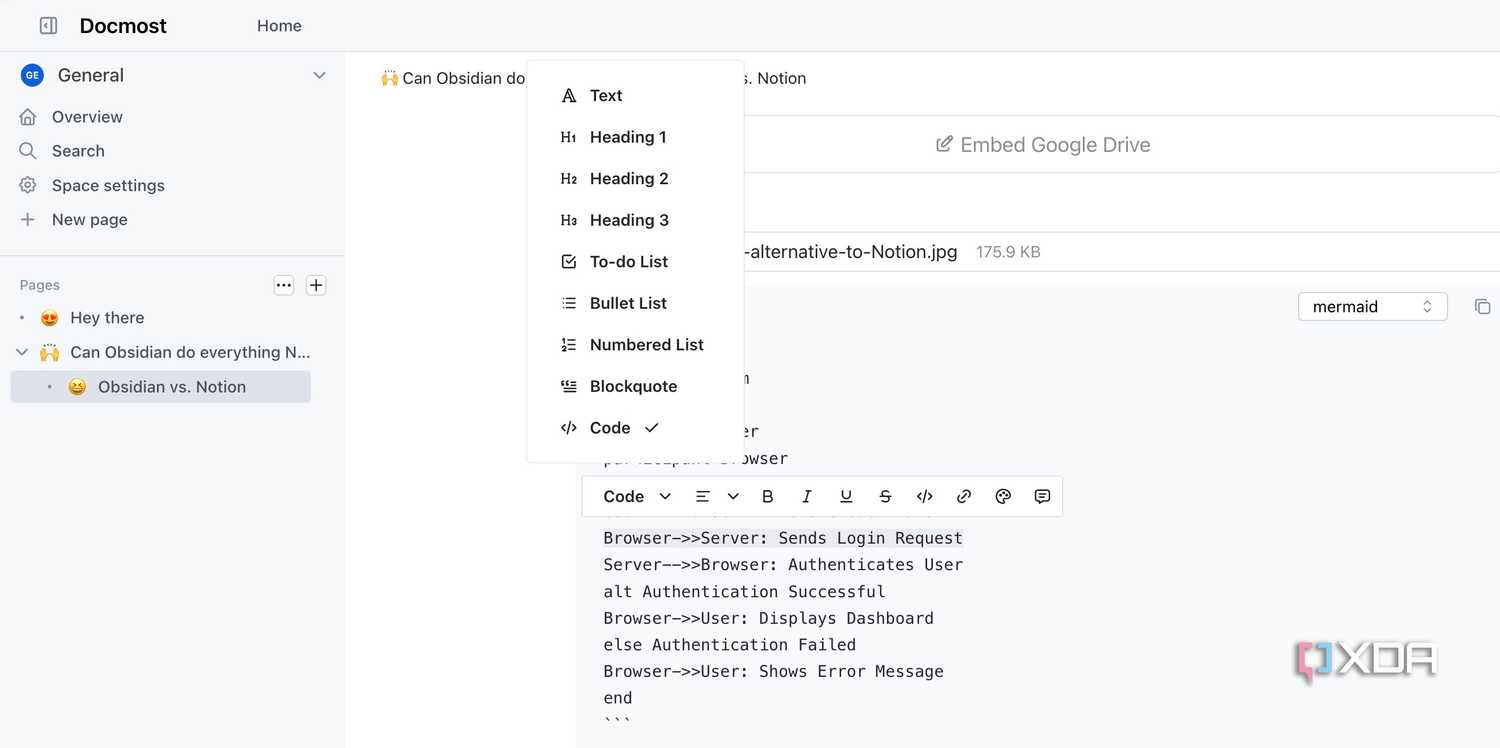This screenshot has width=1500, height=748.
Task: Click the Docmost logo title
Action: (x=123, y=26)
